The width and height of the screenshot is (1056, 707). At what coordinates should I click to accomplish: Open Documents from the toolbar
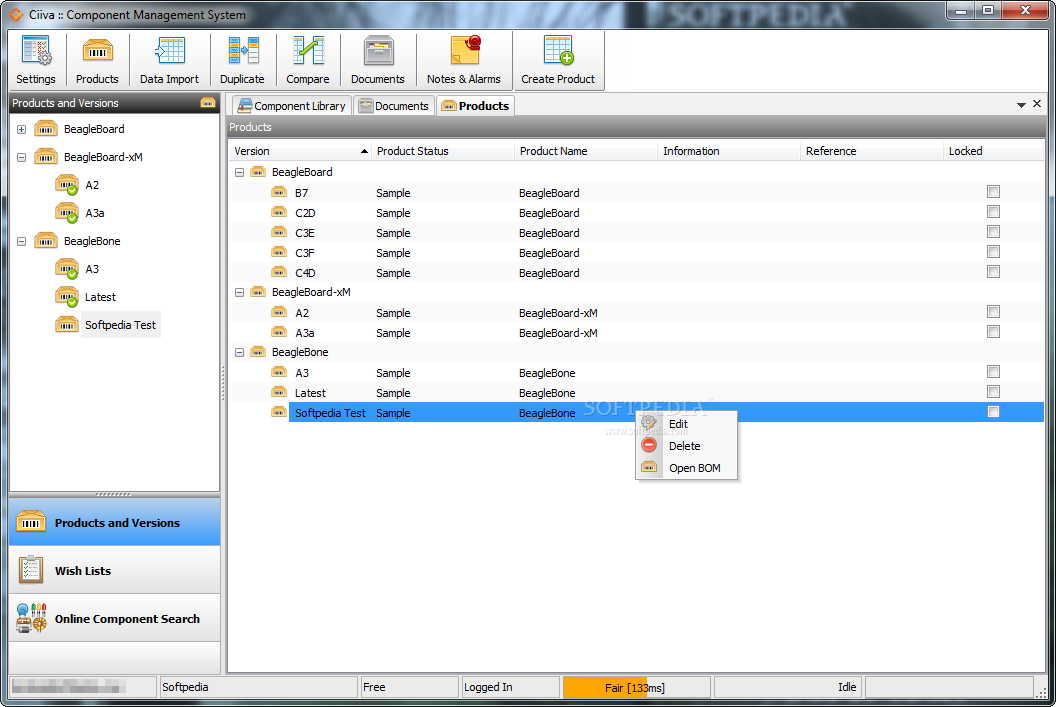point(378,51)
